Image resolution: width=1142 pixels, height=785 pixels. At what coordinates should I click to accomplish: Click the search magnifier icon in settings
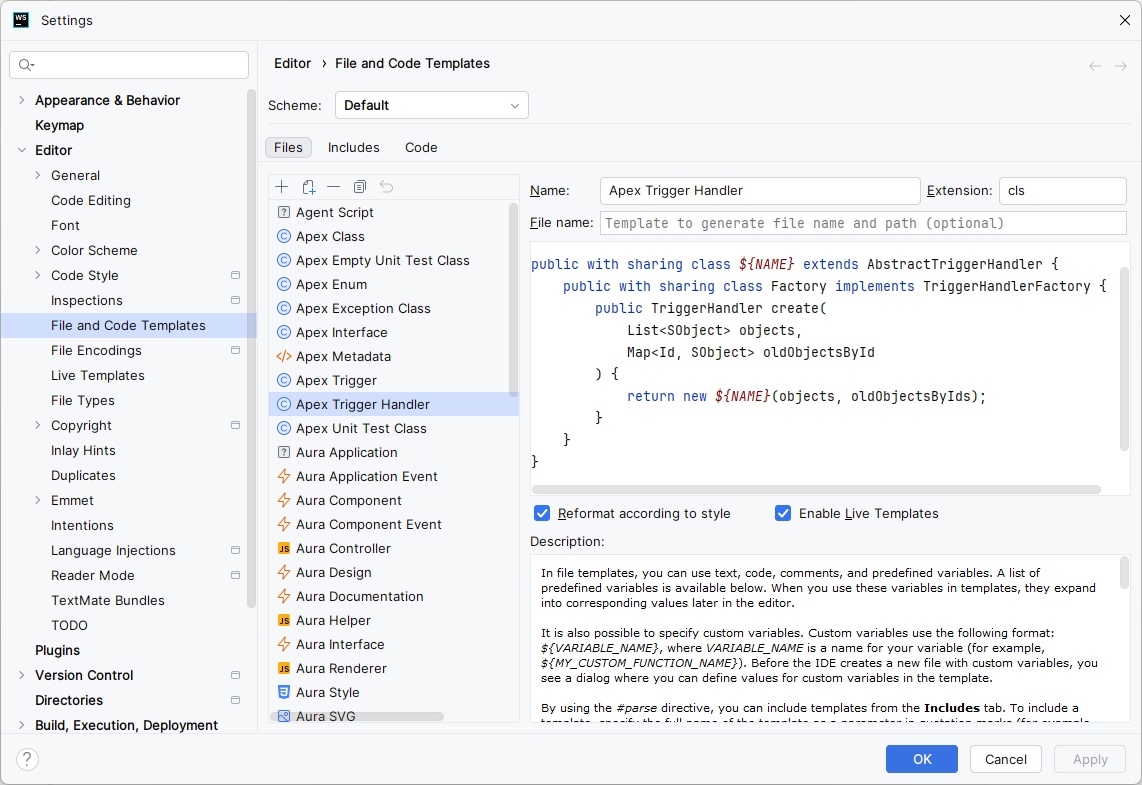click(x=26, y=65)
